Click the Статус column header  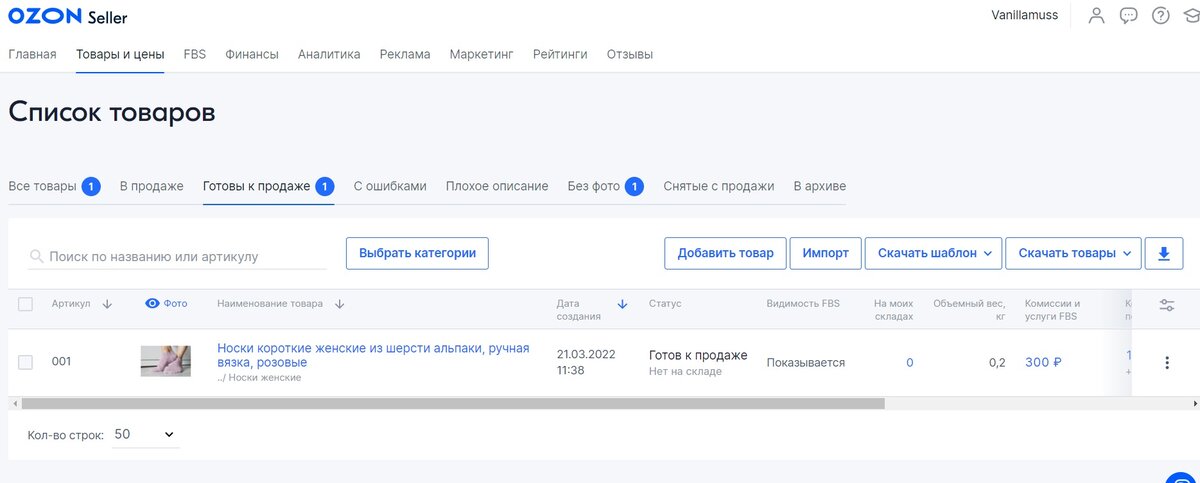665,303
